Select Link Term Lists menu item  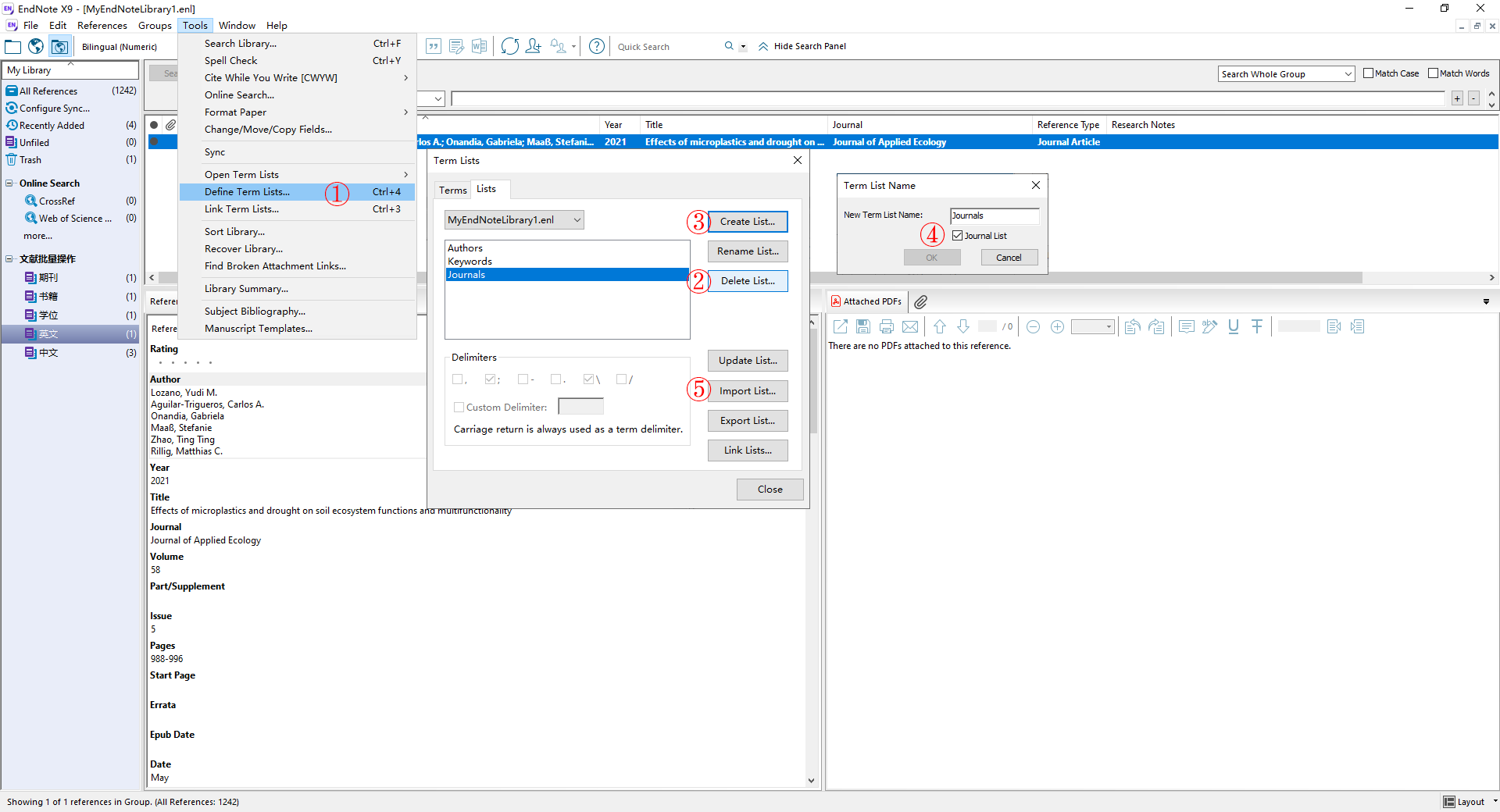click(x=297, y=209)
